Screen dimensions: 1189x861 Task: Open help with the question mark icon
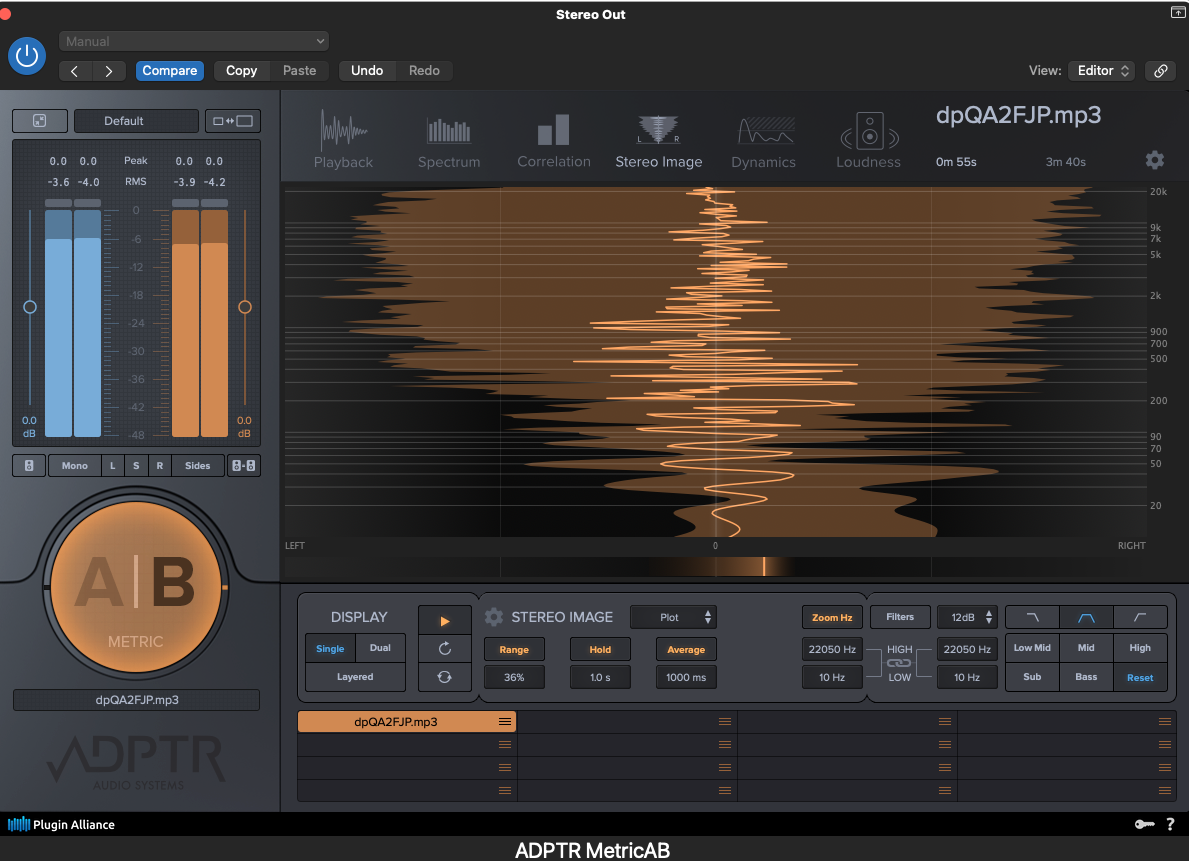click(1170, 825)
